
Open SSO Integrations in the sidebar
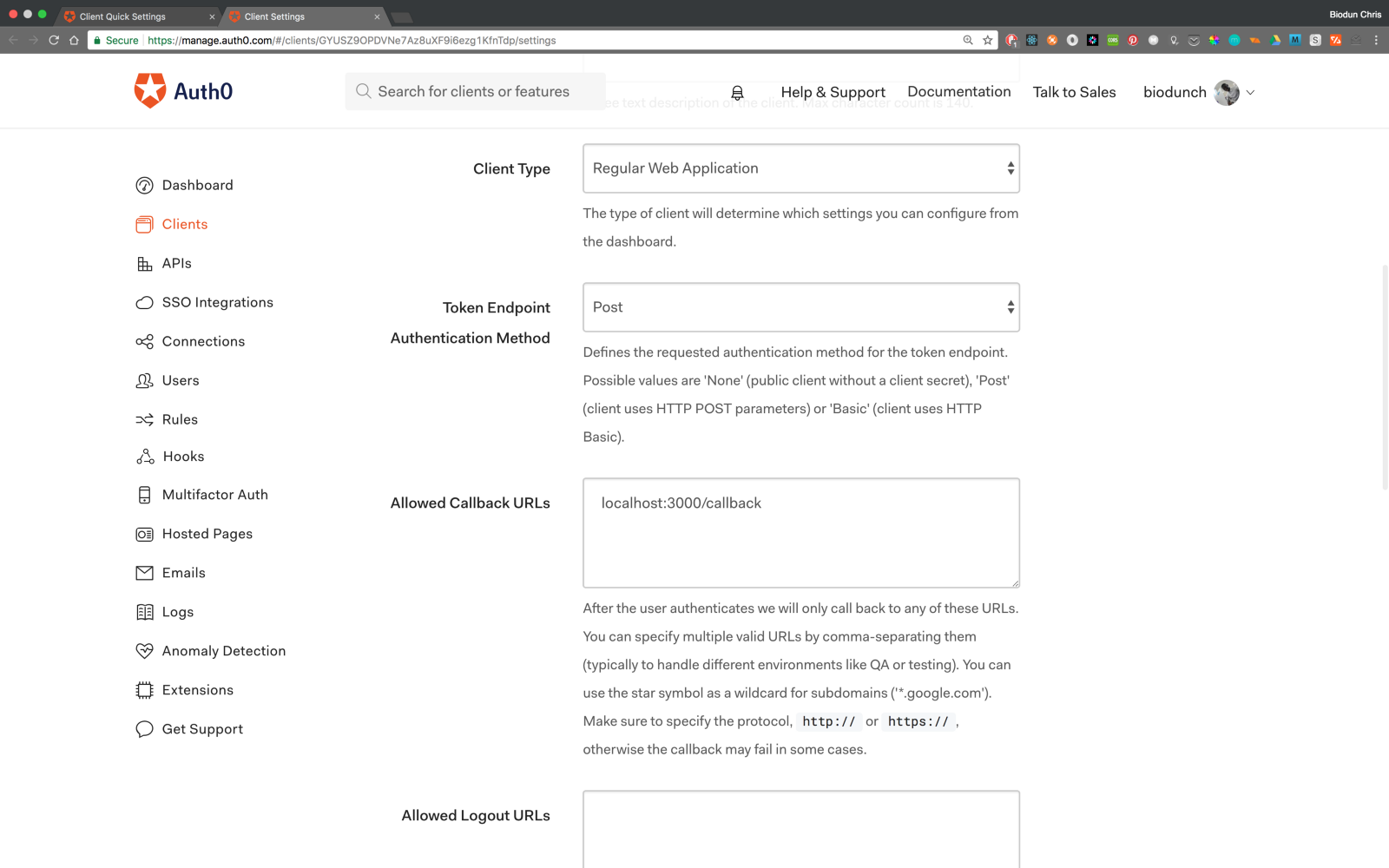pyautogui.click(x=205, y=302)
